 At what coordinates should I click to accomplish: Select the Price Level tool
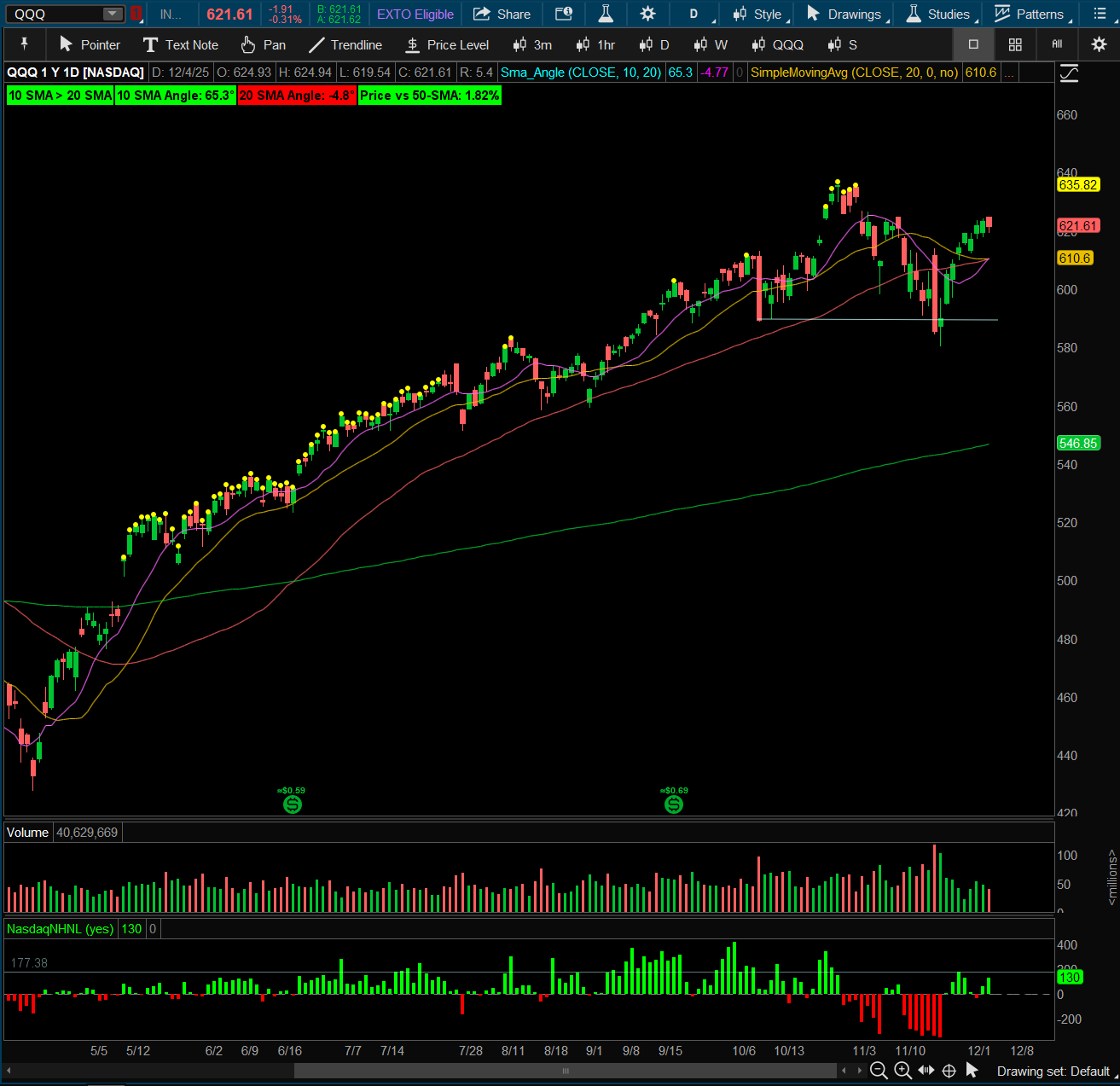(448, 44)
